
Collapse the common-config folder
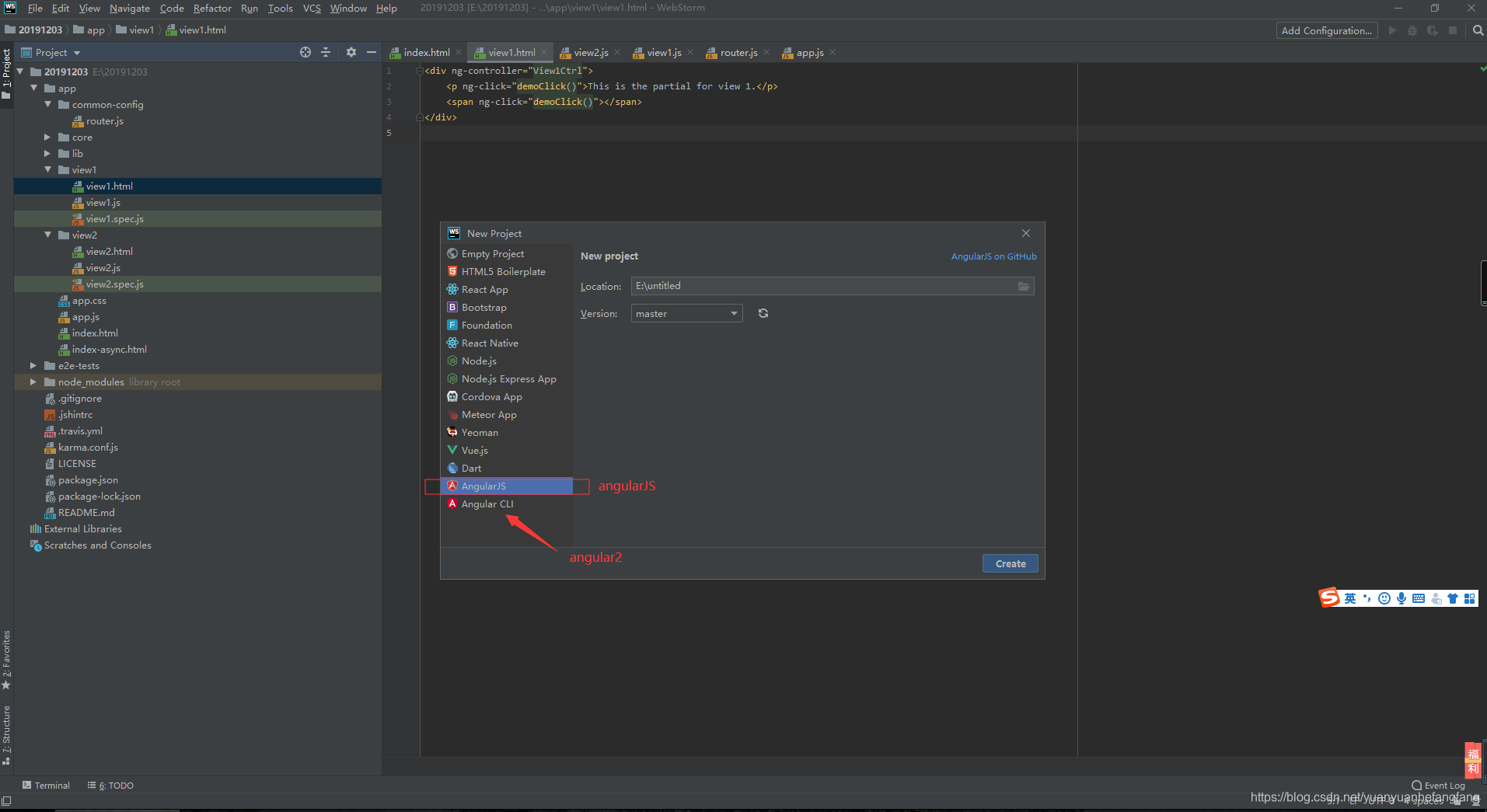coord(48,104)
